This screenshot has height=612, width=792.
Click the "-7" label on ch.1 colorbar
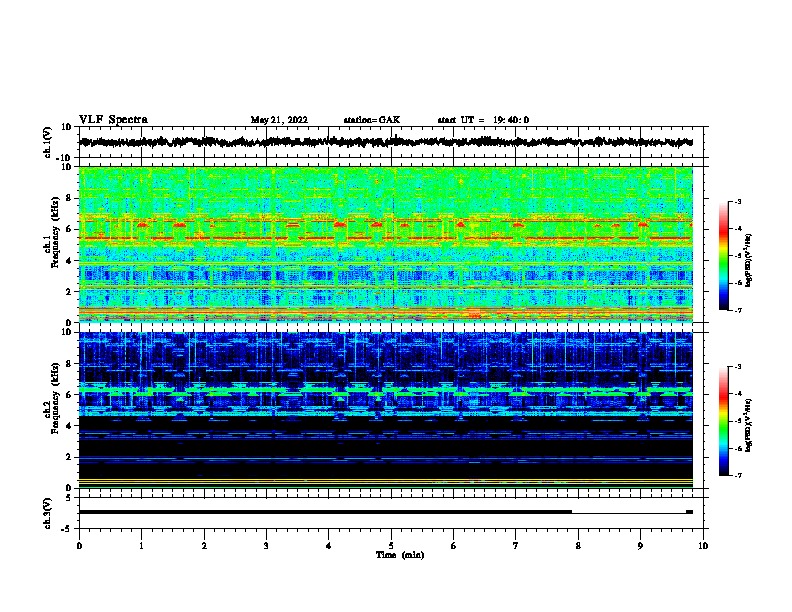(x=737, y=310)
